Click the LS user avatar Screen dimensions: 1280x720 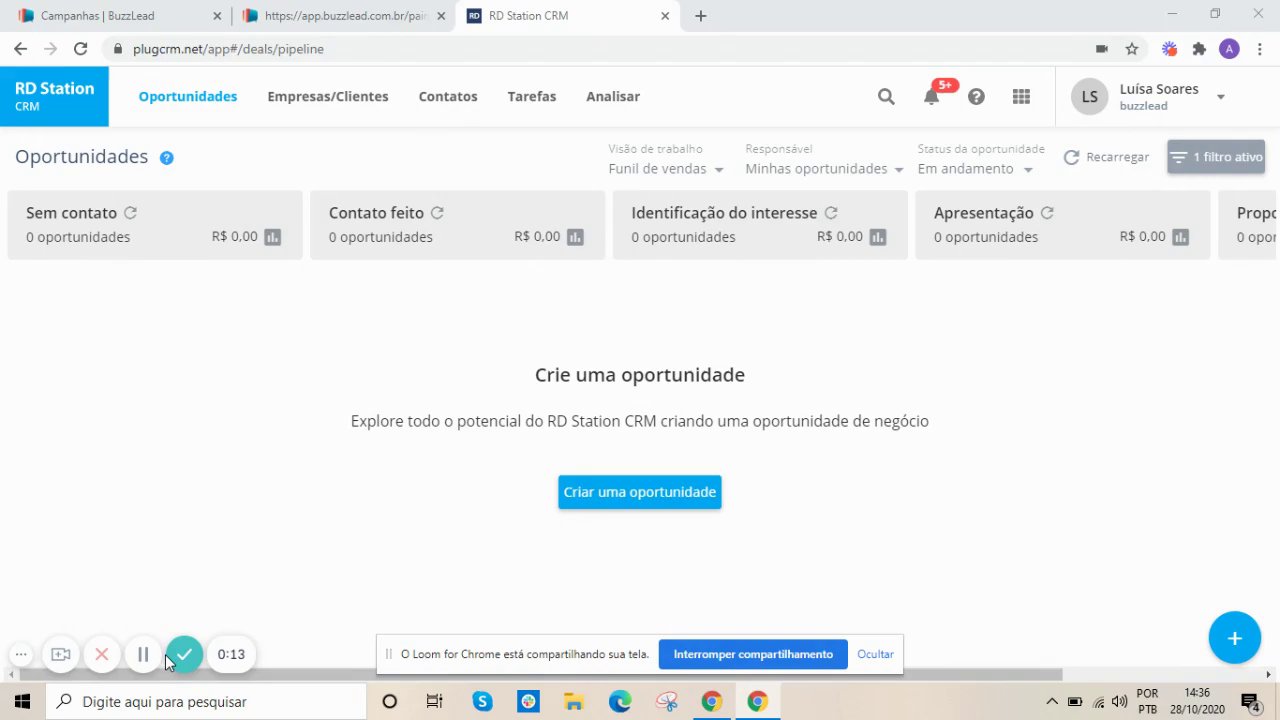pos(1090,96)
